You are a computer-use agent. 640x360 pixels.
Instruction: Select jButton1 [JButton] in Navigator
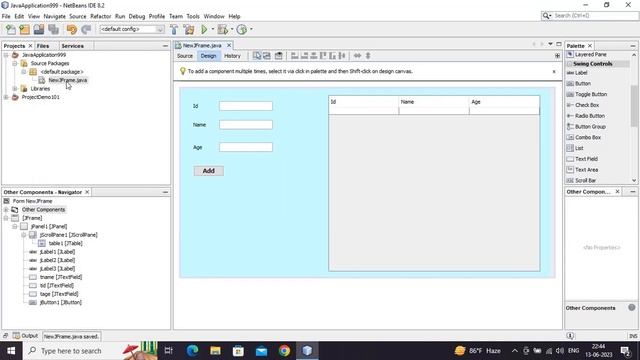60,302
